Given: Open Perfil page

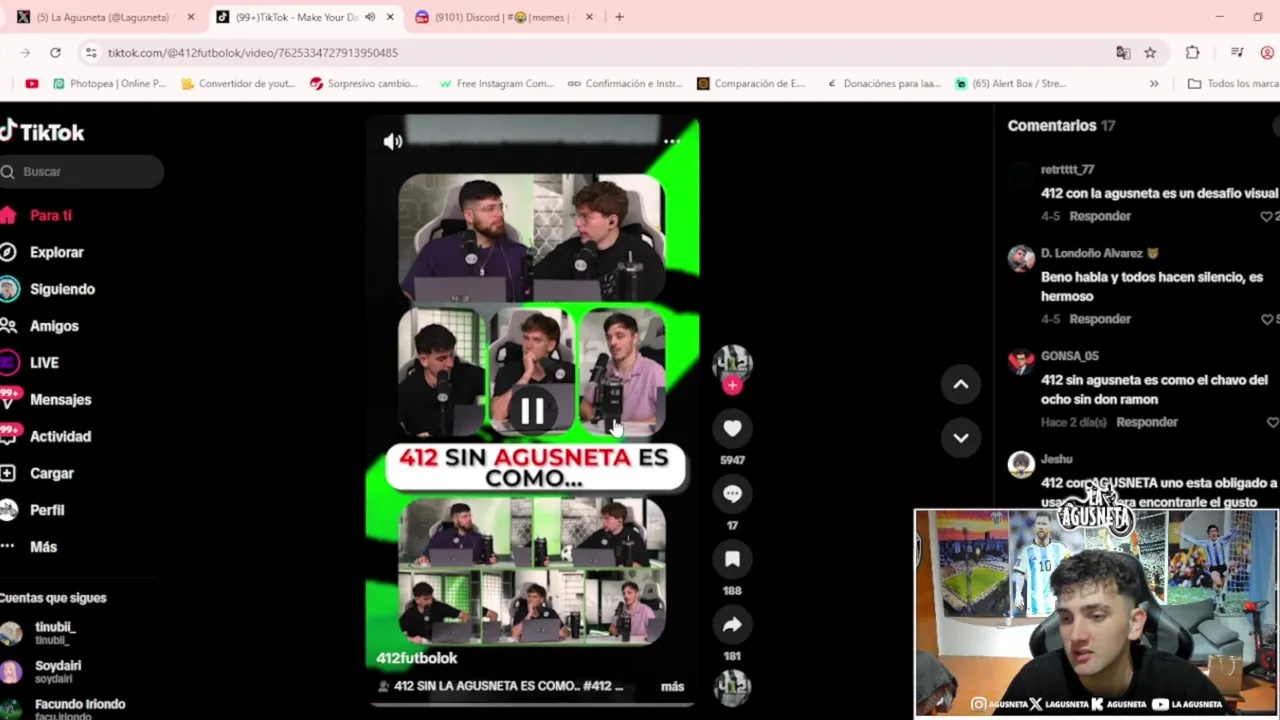Looking at the screenshot, I should [47, 510].
